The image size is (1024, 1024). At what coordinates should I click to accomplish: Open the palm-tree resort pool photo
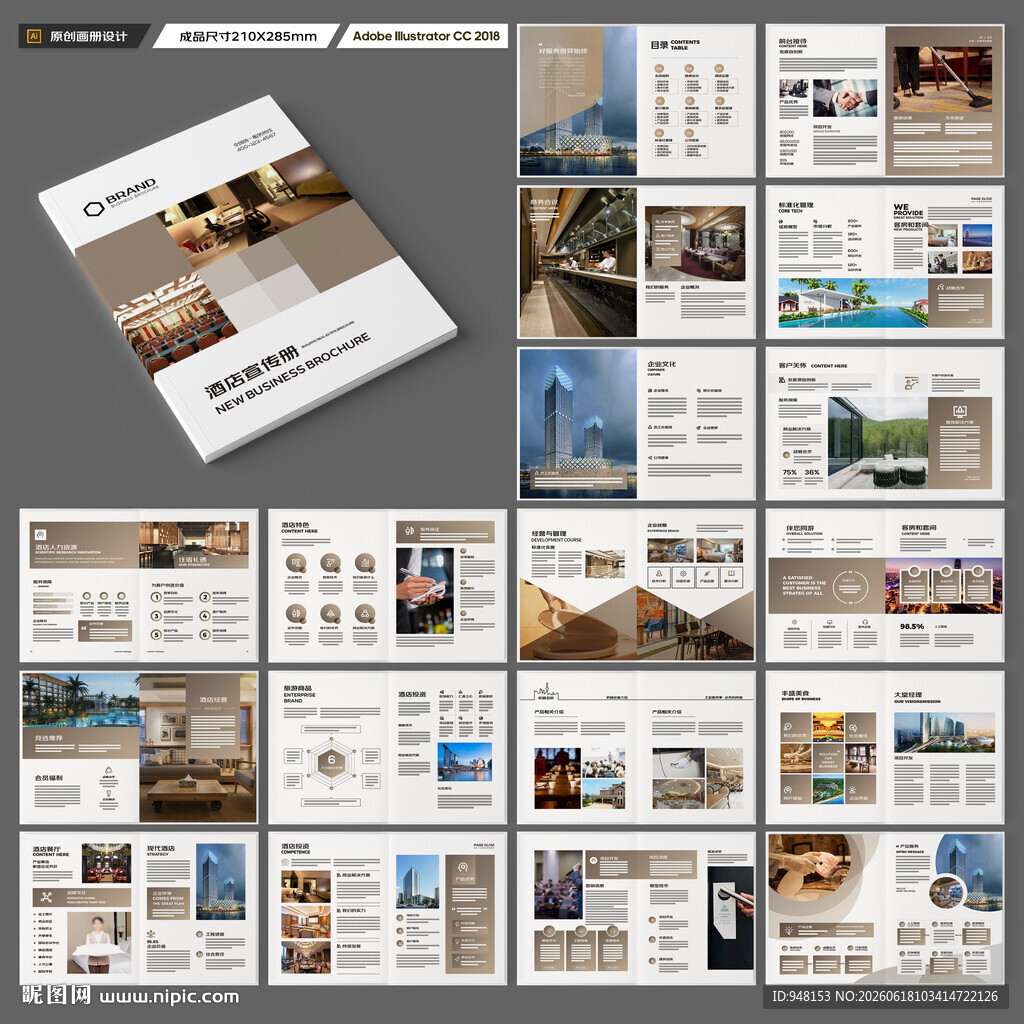click(x=81, y=700)
